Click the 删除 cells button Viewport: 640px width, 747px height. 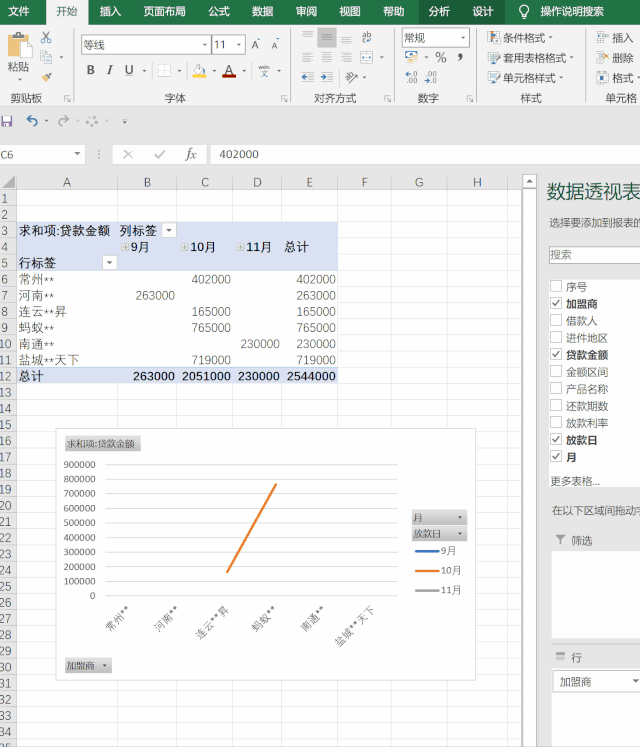[x=615, y=58]
